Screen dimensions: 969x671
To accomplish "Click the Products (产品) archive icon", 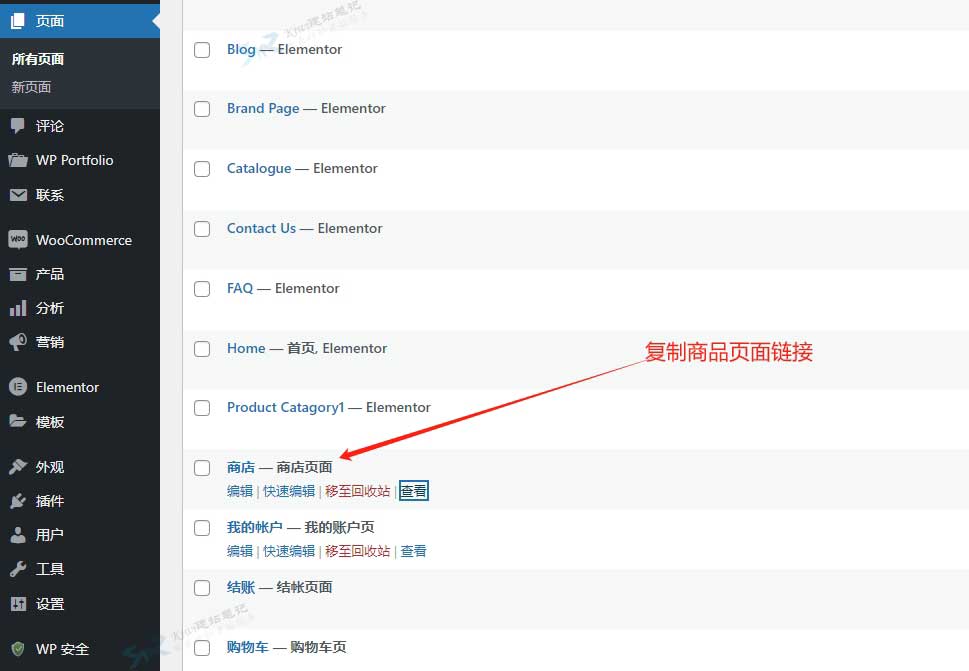I will pos(18,274).
